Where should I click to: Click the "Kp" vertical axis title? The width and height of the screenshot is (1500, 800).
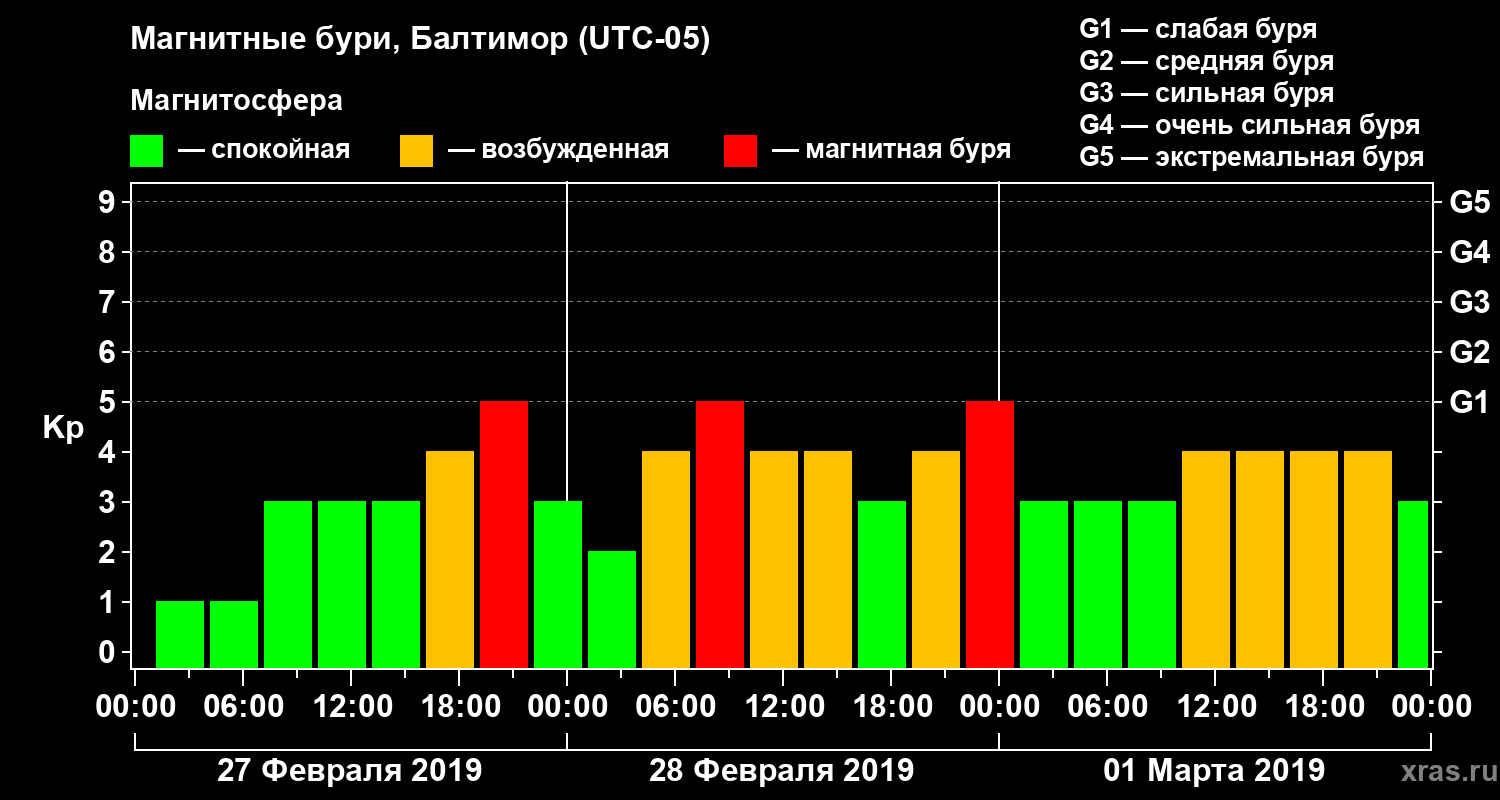point(63,428)
